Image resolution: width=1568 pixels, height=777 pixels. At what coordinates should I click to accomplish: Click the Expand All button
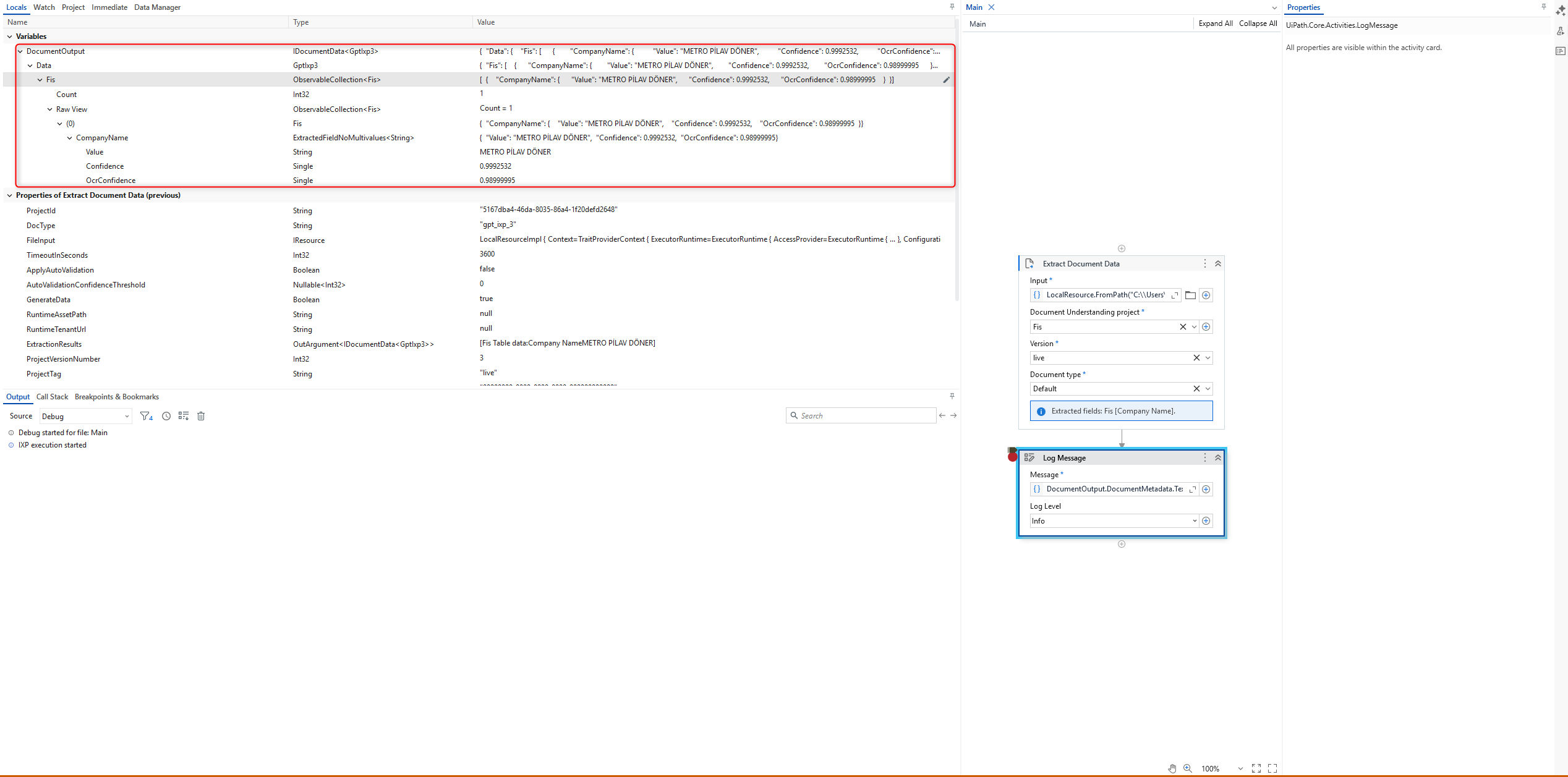pyautogui.click(x=1215, y=23)
